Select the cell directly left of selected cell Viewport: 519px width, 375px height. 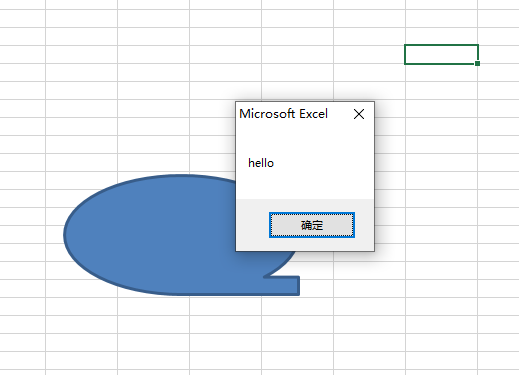click(x=369, y=54)
